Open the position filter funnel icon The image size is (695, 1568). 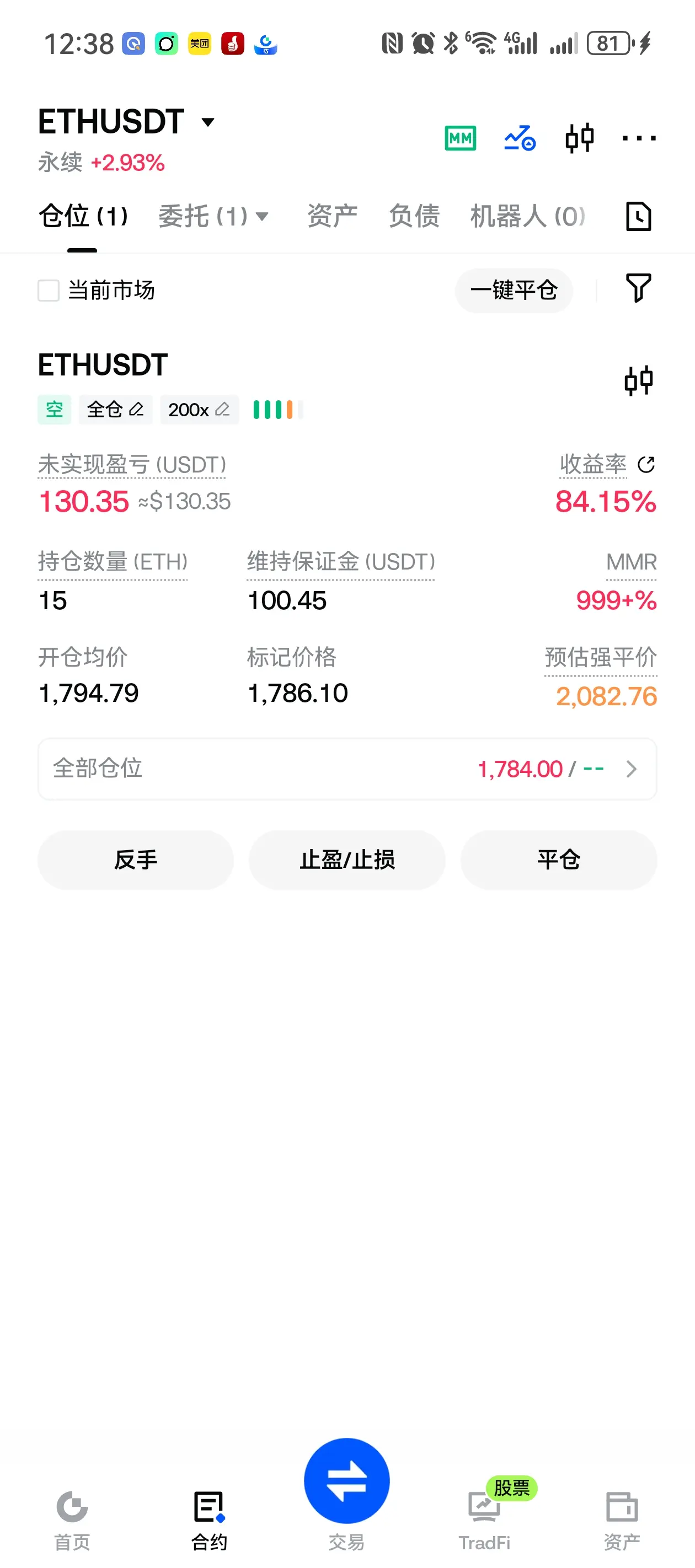tap(638, 288)
